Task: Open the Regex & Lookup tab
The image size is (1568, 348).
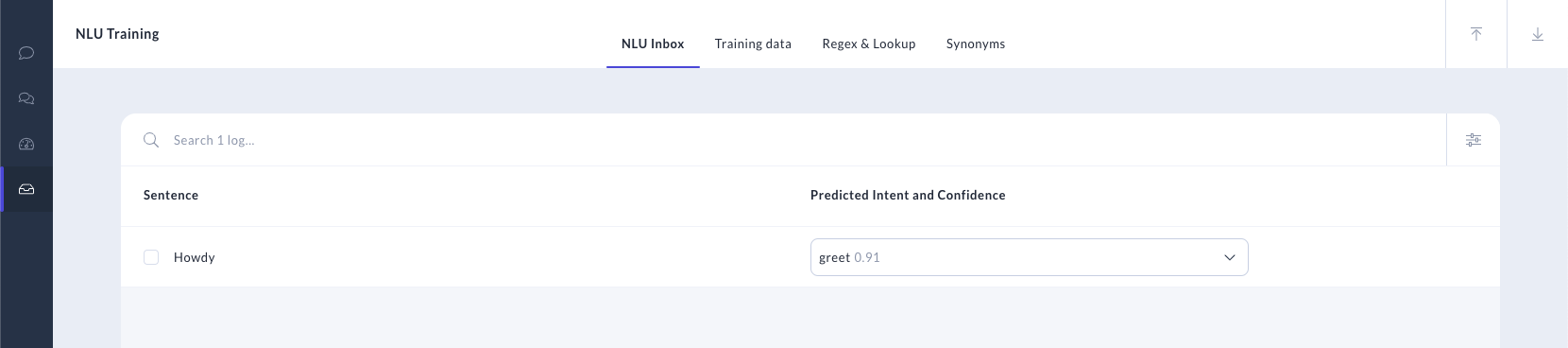Action: pyautogui.click(x=869, y=43)
